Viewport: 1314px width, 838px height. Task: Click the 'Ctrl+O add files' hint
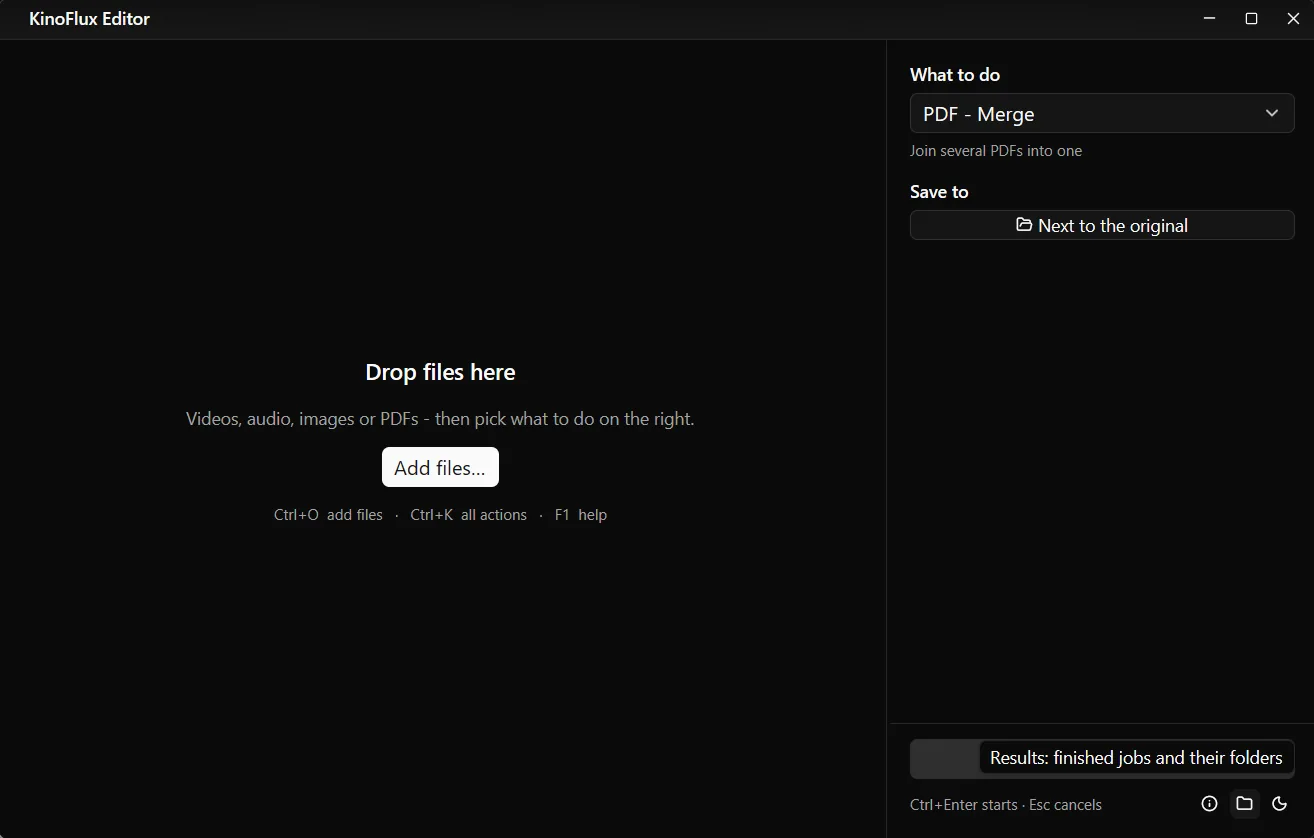click(x=328, y=515)
